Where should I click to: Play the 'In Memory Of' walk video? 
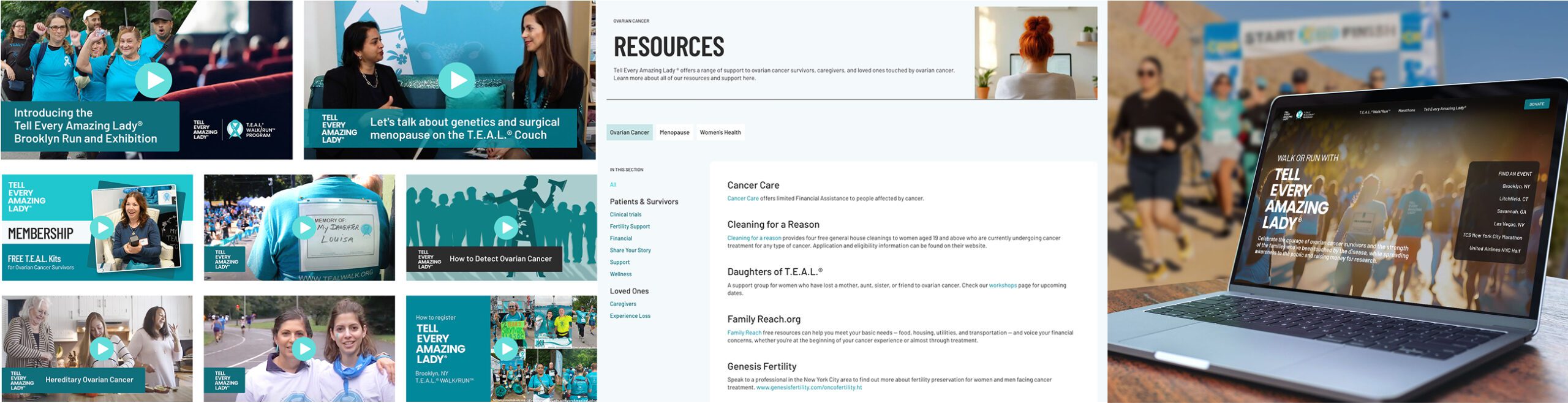pyautogui.click(x=304, y=228)
